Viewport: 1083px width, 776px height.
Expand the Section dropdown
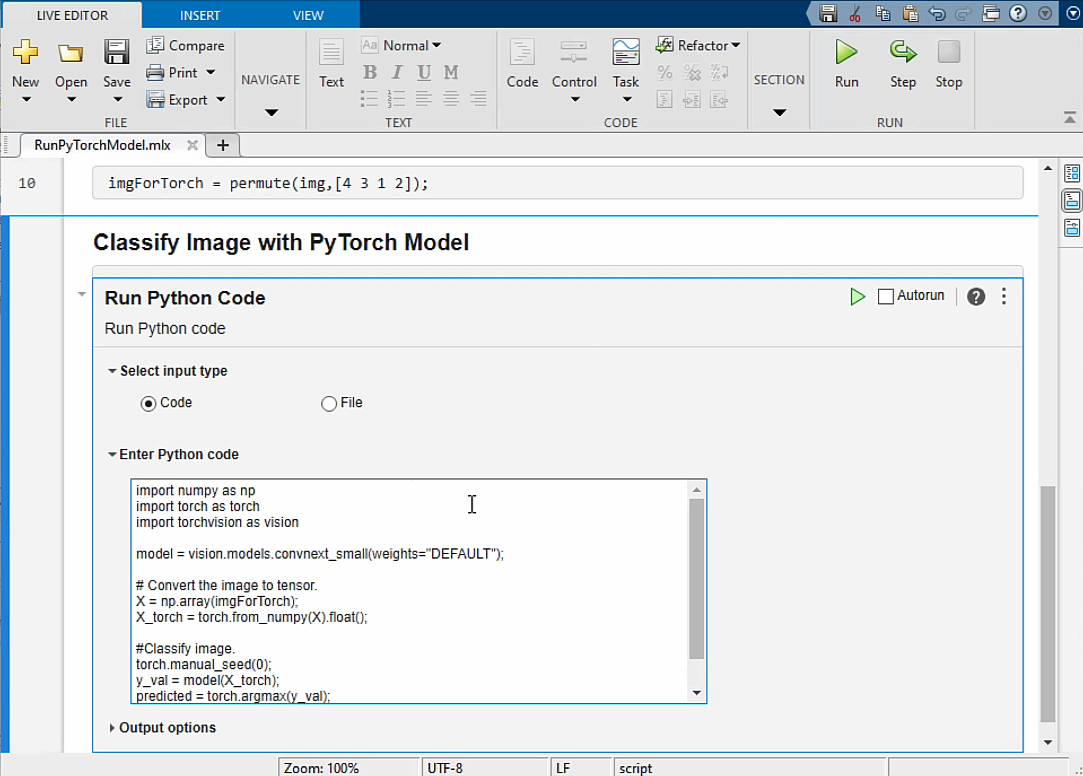(x=779, y=113)
